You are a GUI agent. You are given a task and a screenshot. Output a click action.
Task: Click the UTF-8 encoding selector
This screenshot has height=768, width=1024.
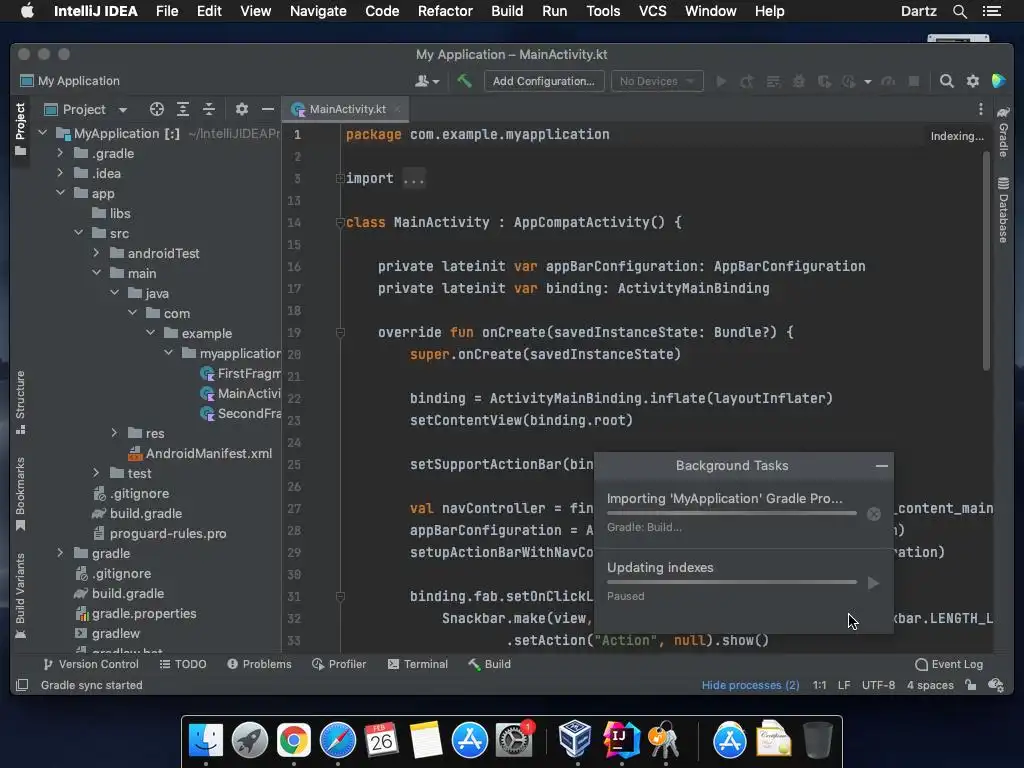tap(878, 685)
